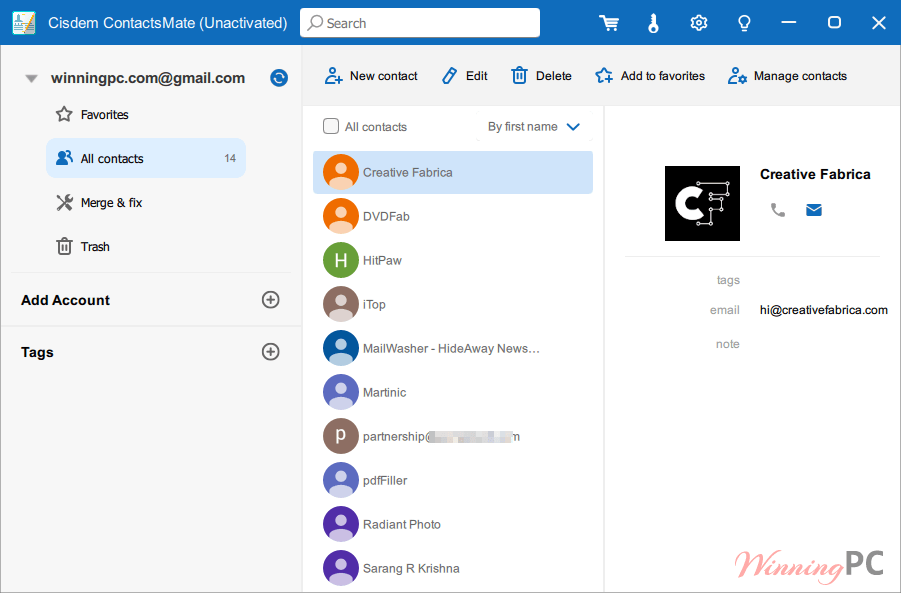This screenshot has width=901, height=593.
Task: Click the Tags section heading
Action: [x=37, y=352]
